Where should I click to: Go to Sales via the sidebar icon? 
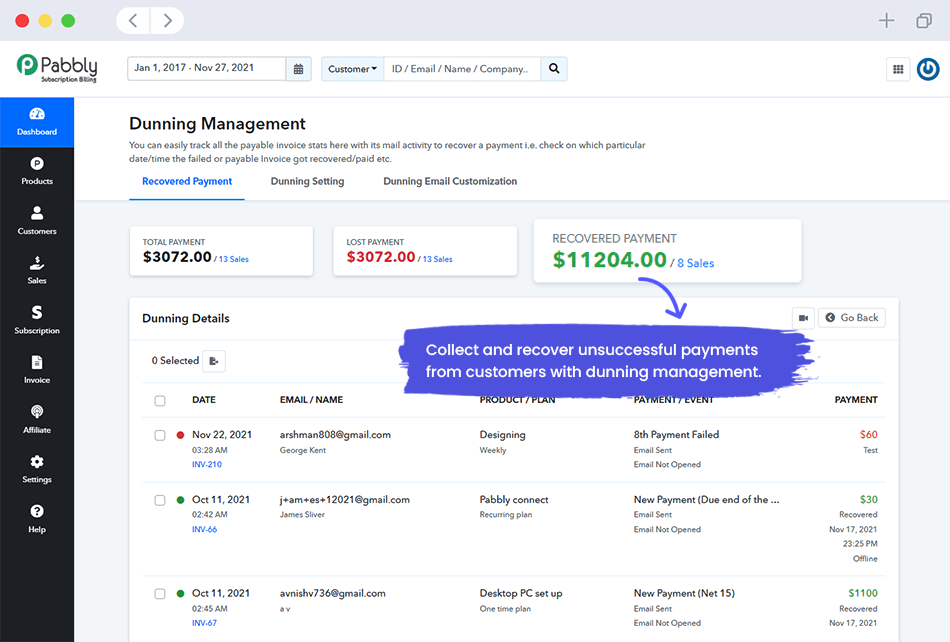pyautogui.click(x=36, y=270)
